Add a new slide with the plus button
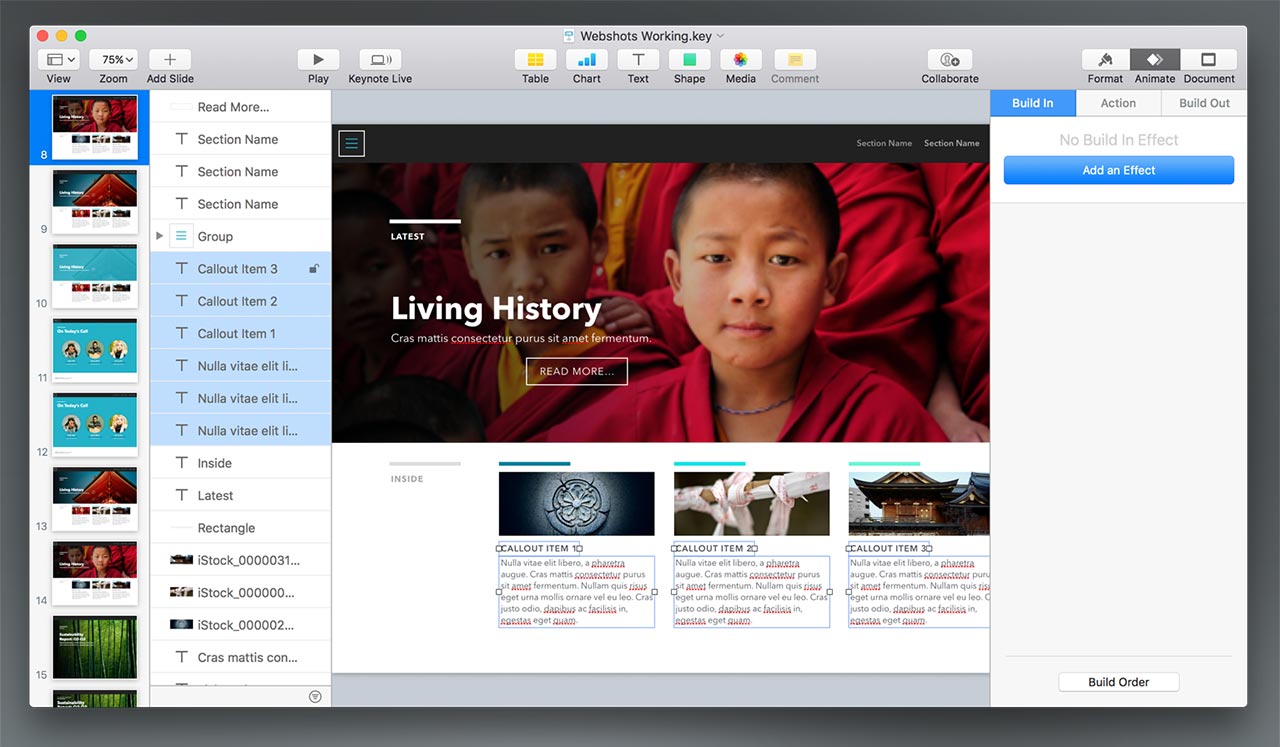Image resolution: width=1280 pixels, height=747 pixels. click(x=170, y=60)
